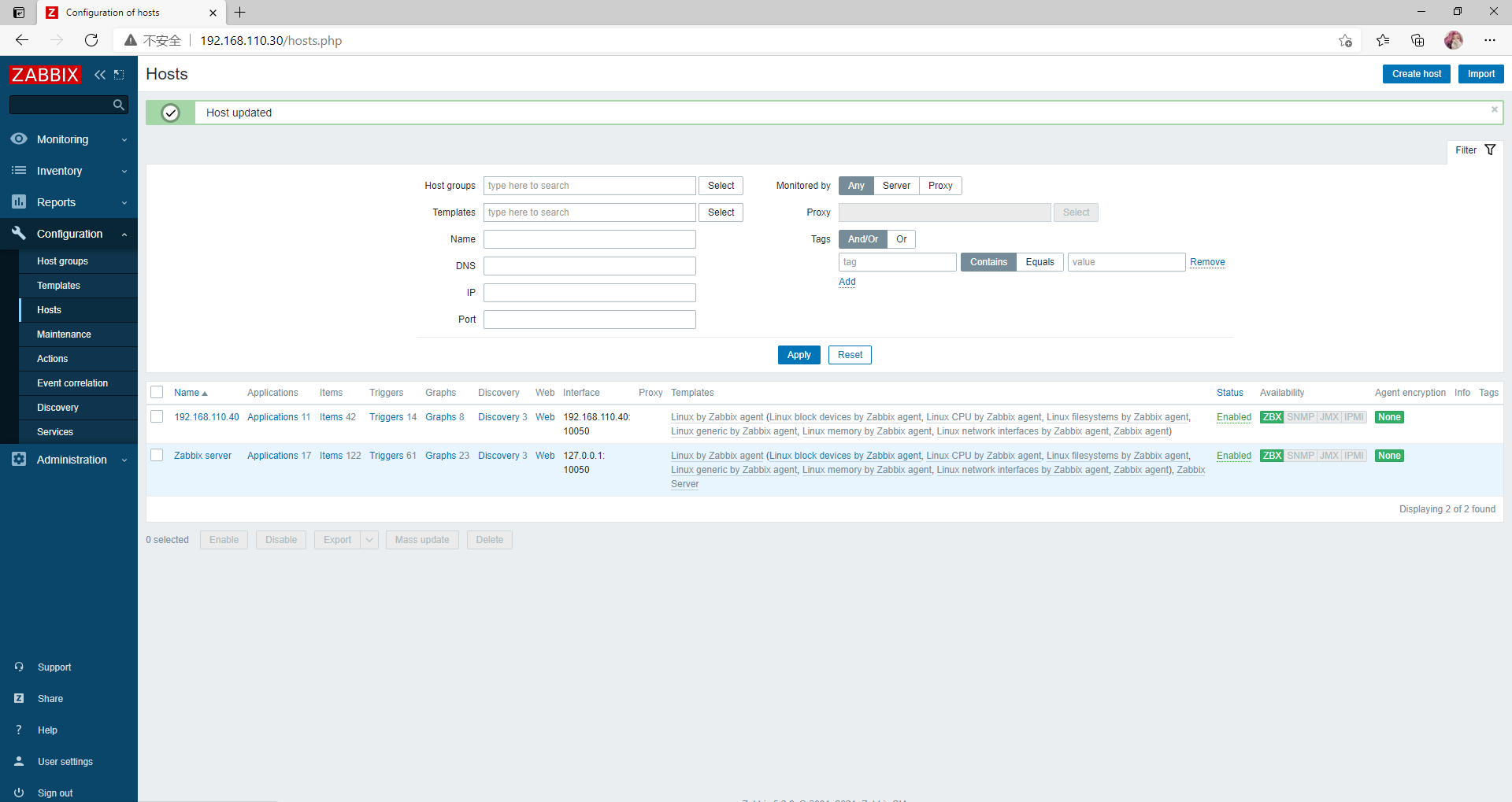Click into the Name filter field
Viewport: 1512px width, 802px height.
tap(589, 239)
